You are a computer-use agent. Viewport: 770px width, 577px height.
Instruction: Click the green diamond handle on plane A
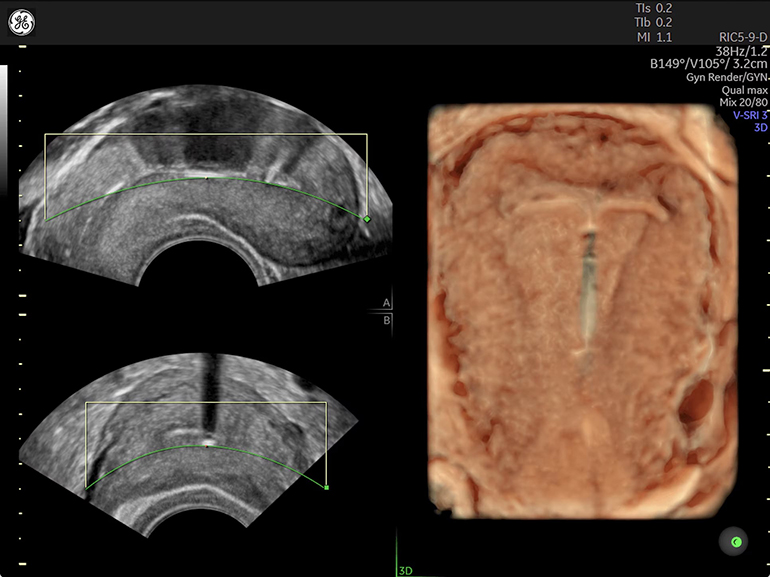[x=367, y=218]
